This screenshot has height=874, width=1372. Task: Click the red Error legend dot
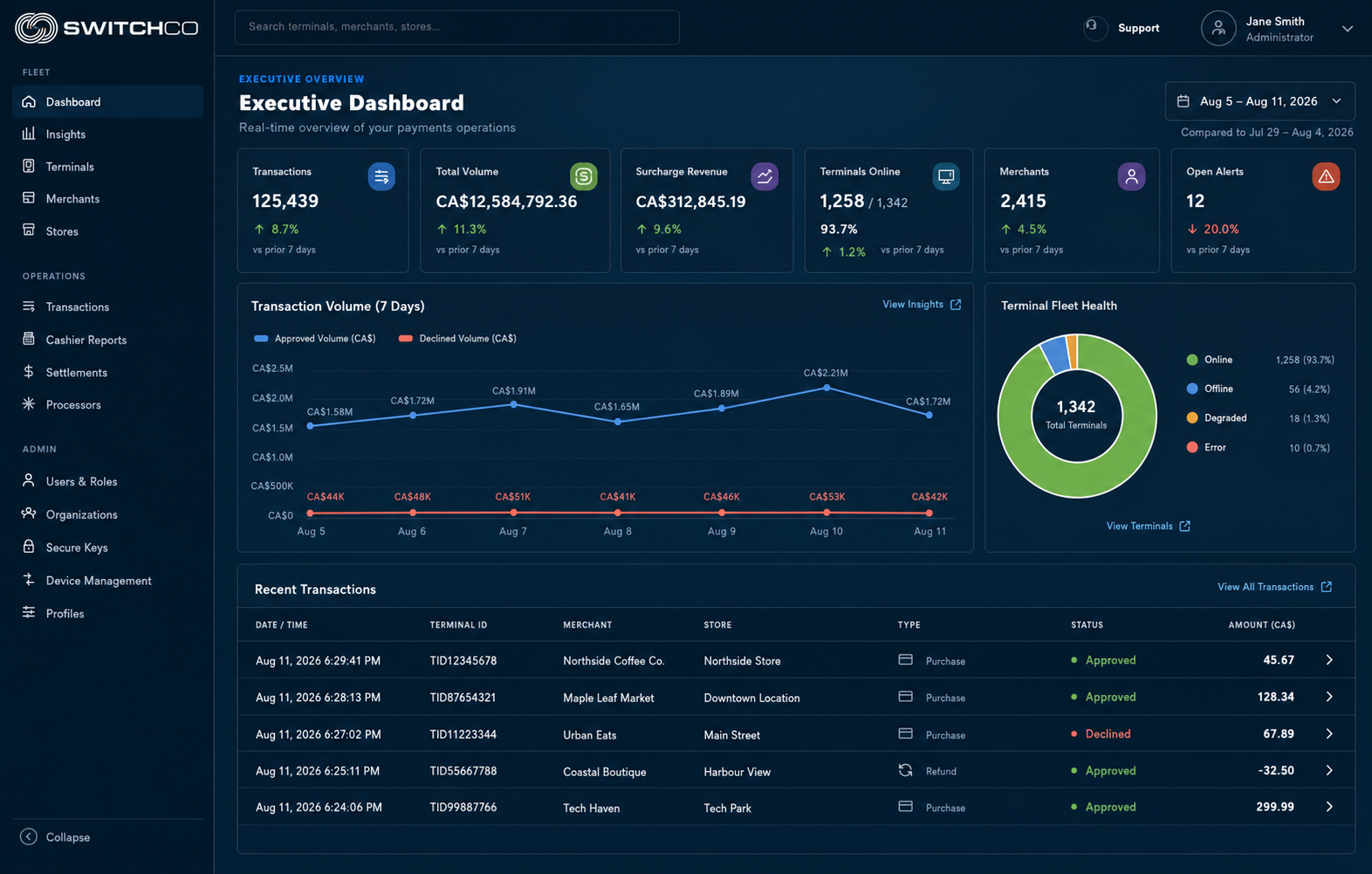1192,447
